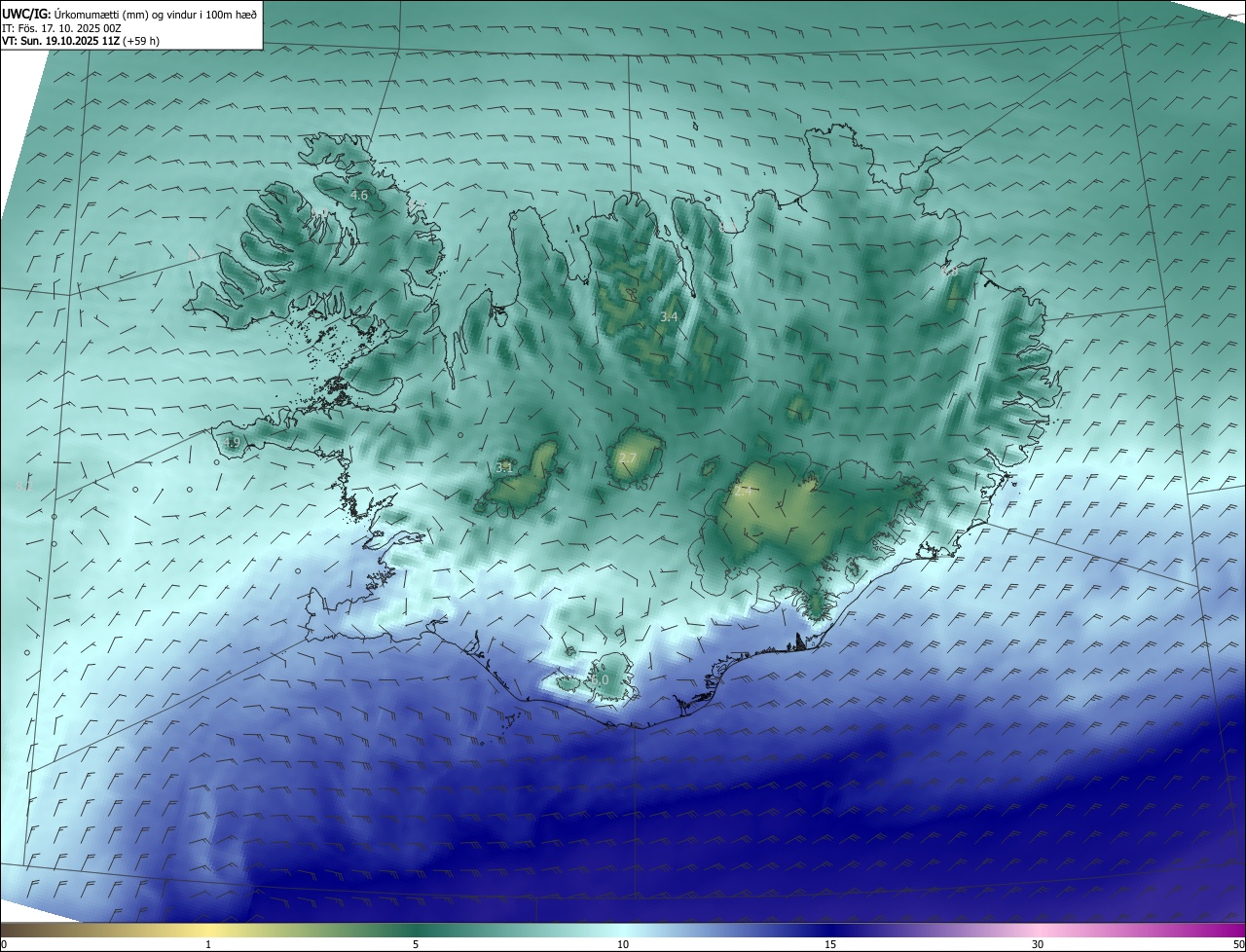Click the 4.9 value on the western peninsula
1246x952 pixels.
tap(231, 443)
